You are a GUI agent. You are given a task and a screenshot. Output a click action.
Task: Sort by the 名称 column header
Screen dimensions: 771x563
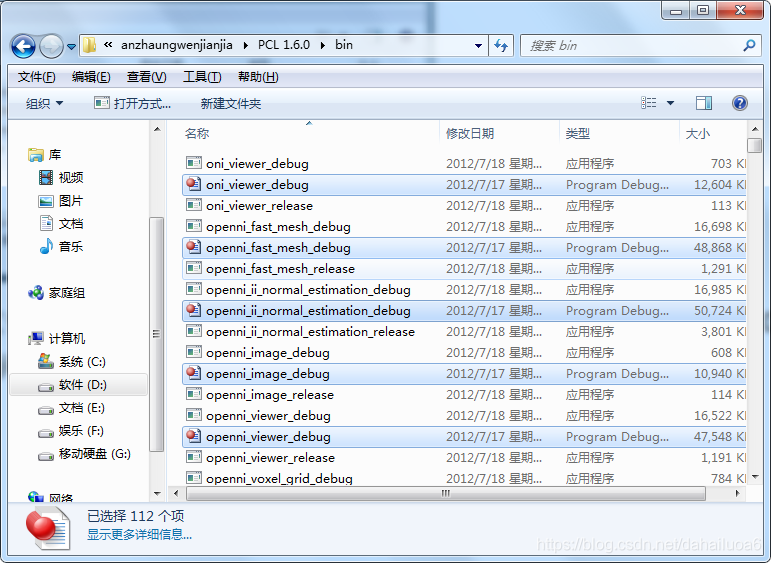coord(197,133)
